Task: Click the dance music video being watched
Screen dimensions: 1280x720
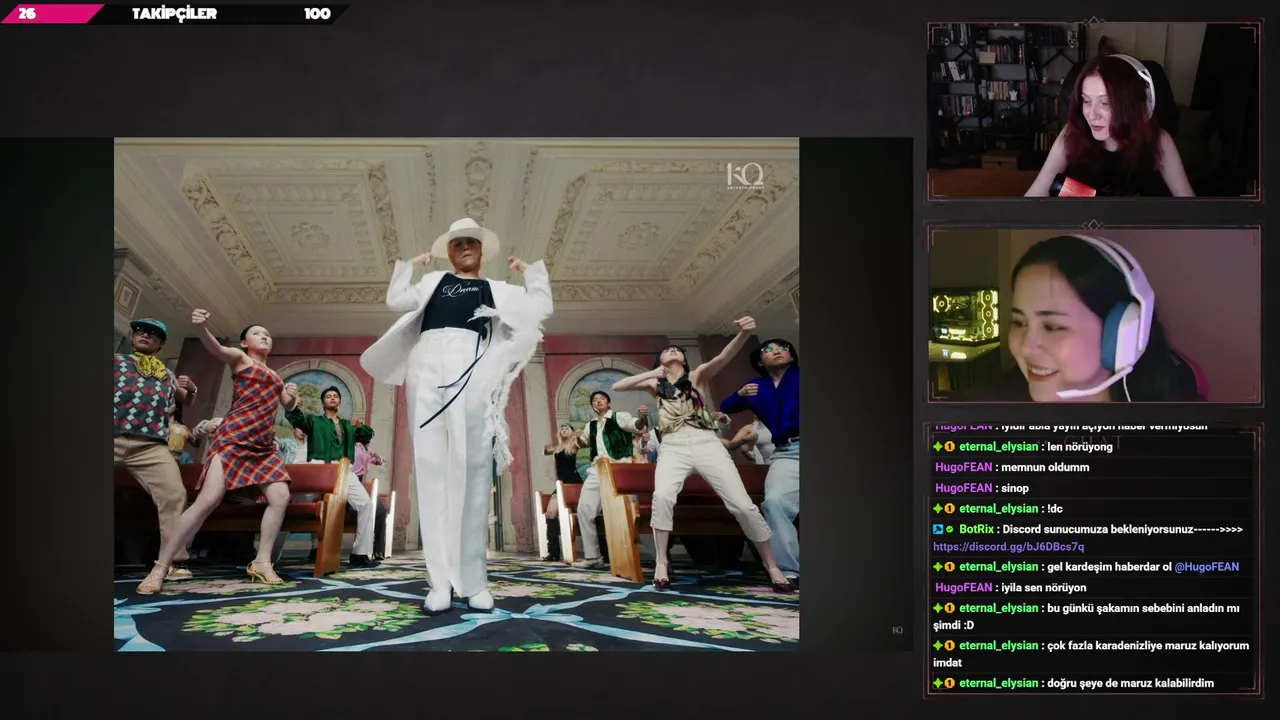Action: pos(456,395)
